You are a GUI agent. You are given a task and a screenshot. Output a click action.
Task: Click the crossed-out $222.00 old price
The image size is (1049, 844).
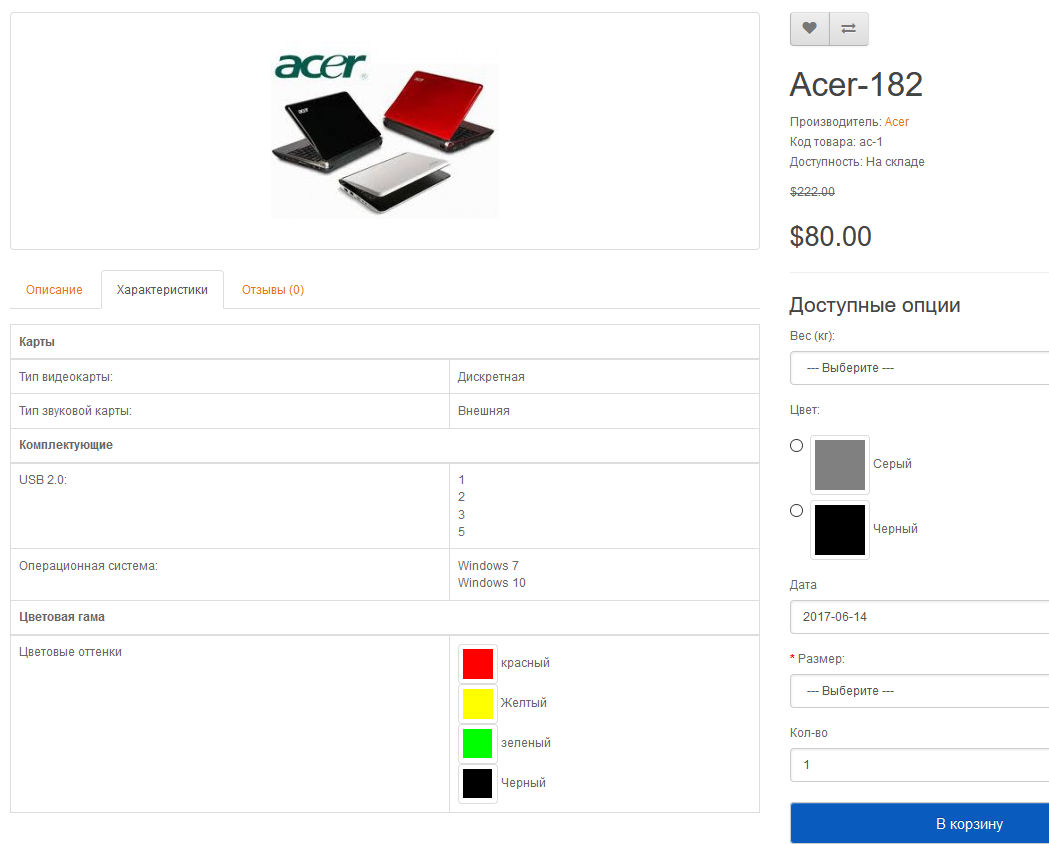point(812,191)
